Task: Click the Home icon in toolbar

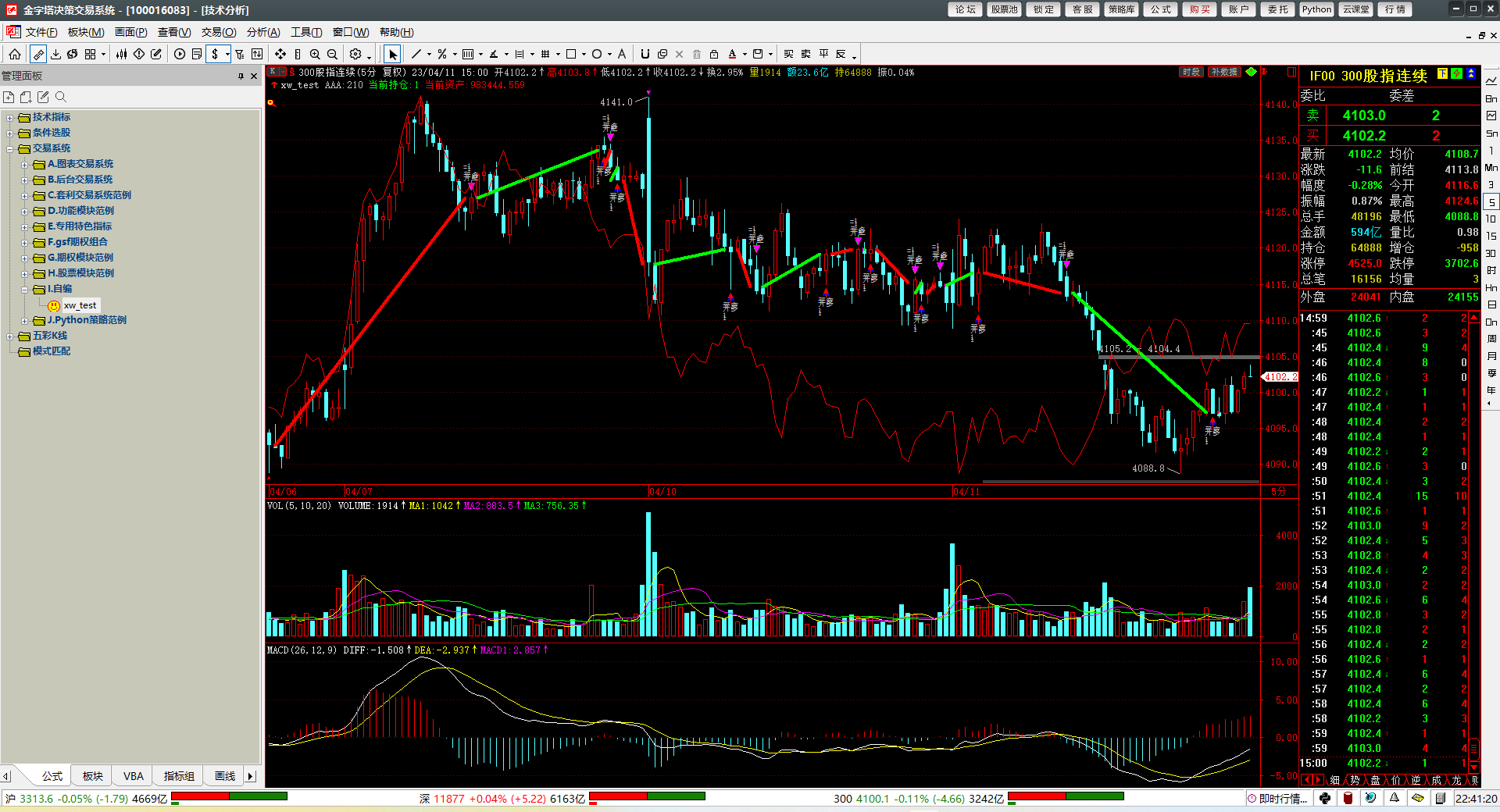Action: [x=15, y=54]
